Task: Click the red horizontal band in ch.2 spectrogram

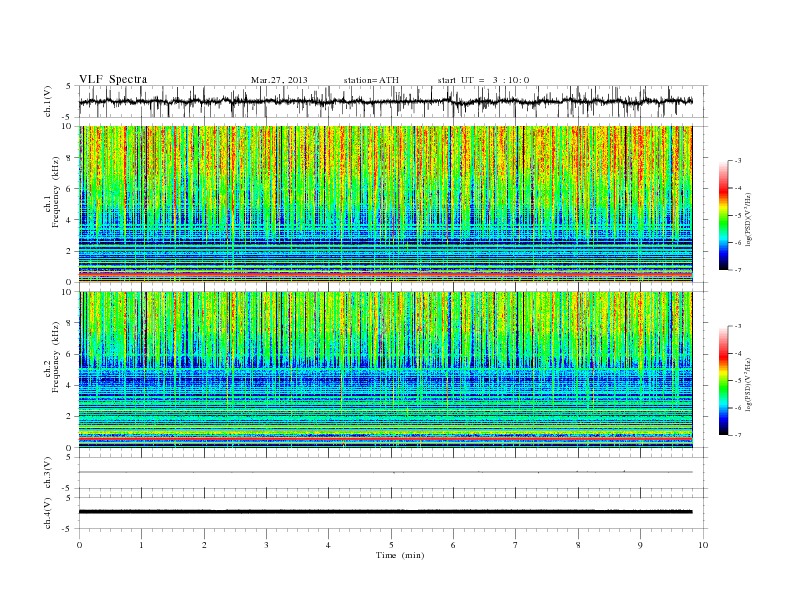Action: pyautogui.click(x=385, y=440)
